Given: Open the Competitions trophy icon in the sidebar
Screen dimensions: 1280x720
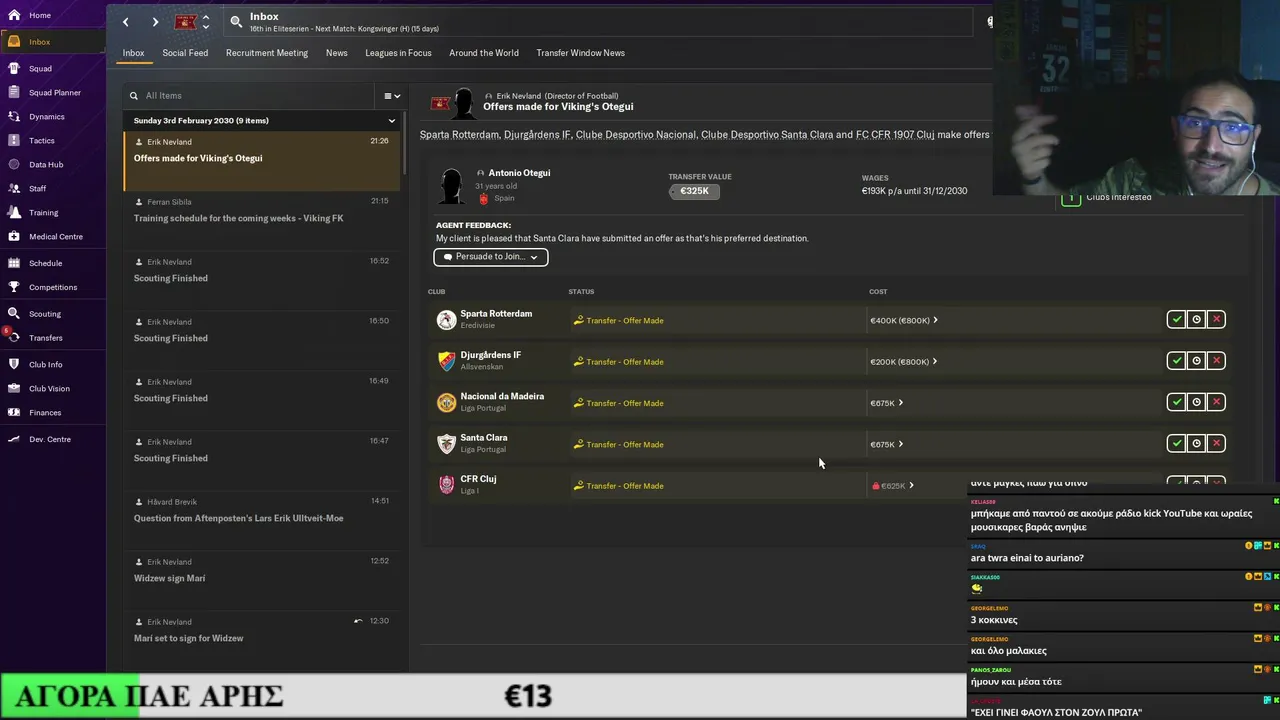Looking at the screenshot, I should [x=14, y=287].
